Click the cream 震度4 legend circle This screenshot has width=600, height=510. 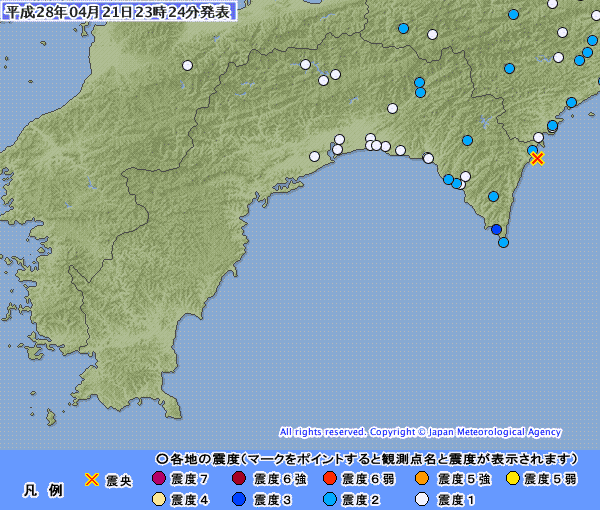click(x=158, y=499)
